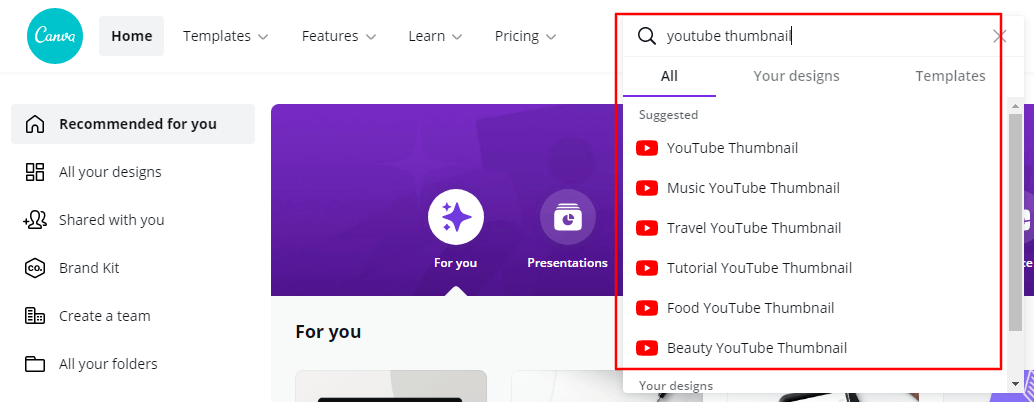Clear the search with the X icon
1034x402 pixels.
[x=1000, y=36]
